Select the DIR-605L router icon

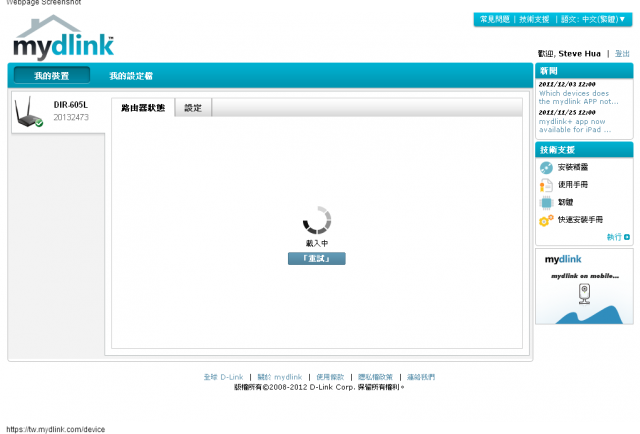29,112
